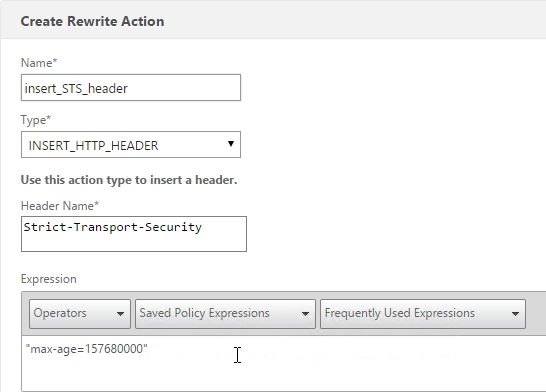Open the Operators dropdown
This screenshot has width=546, height=392.
[80, 313]
